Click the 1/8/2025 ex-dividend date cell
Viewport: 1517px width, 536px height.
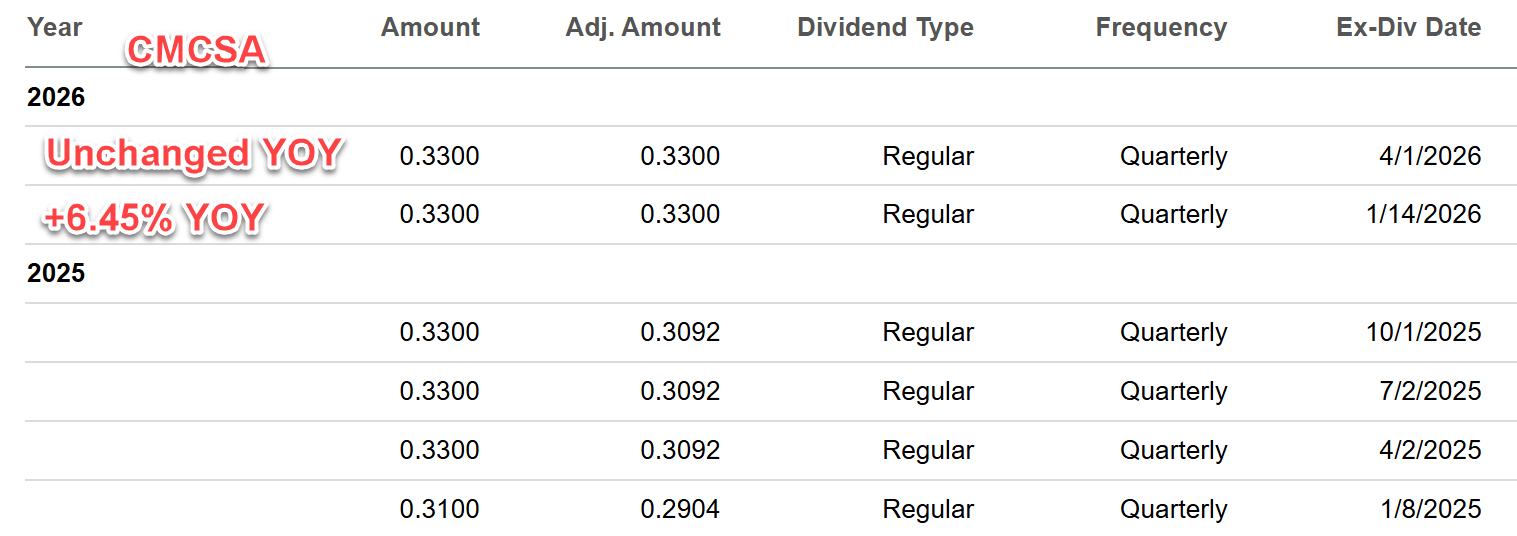coord(1430,509)
